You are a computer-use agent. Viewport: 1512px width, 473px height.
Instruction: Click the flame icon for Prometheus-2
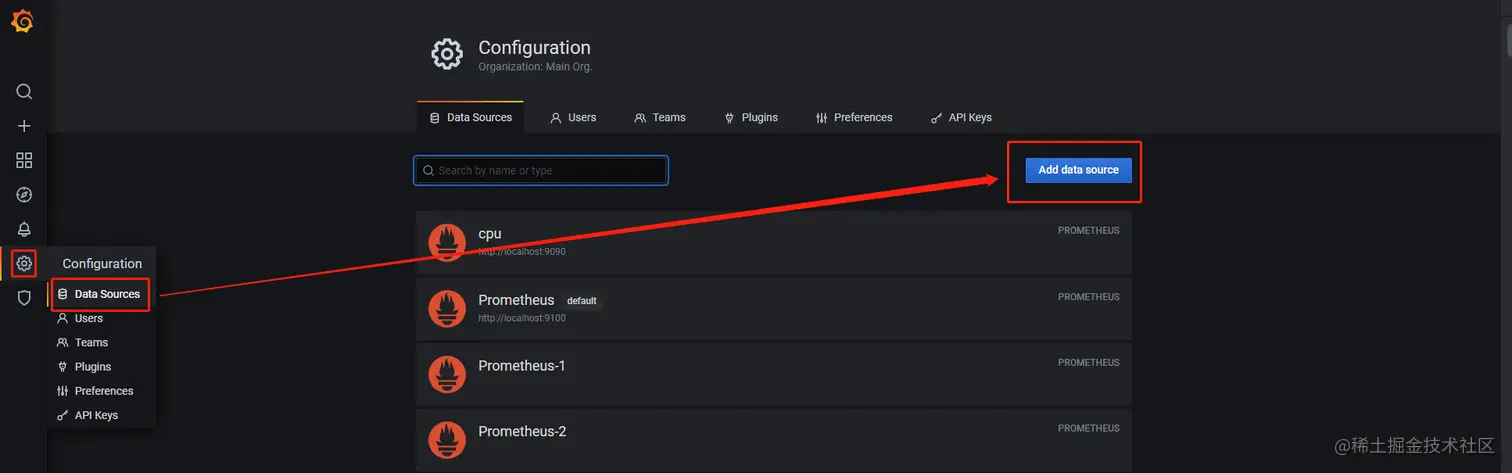pos(447,440)
